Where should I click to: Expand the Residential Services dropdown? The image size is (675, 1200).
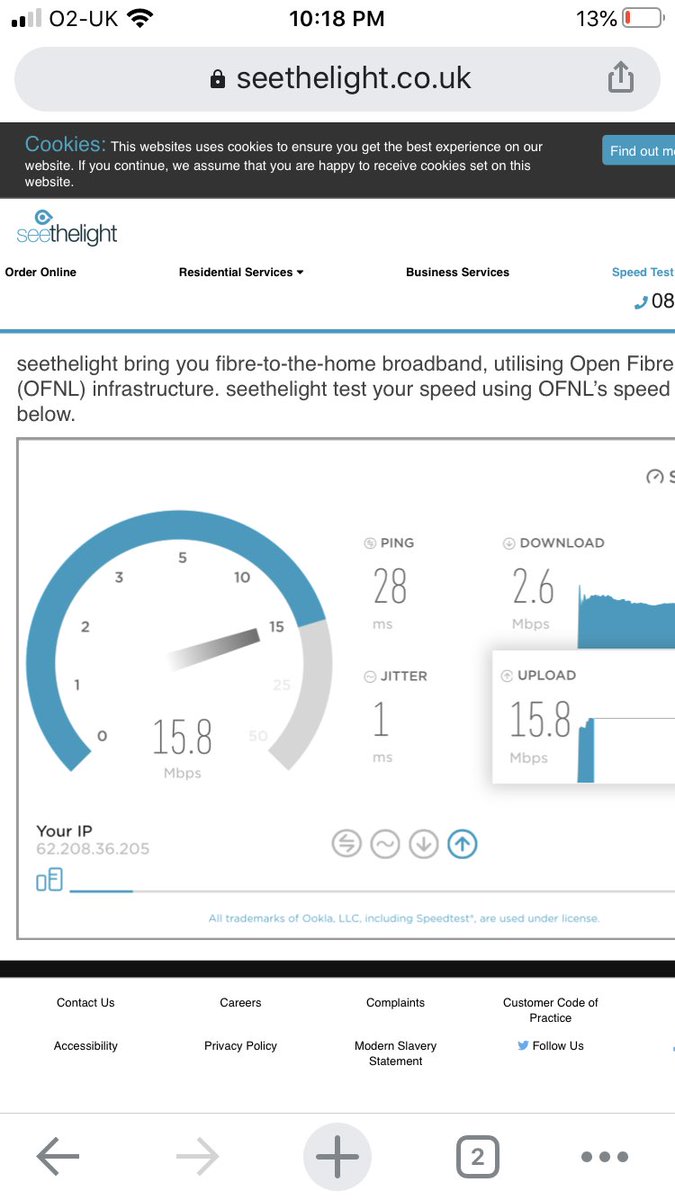pos(241,272)
